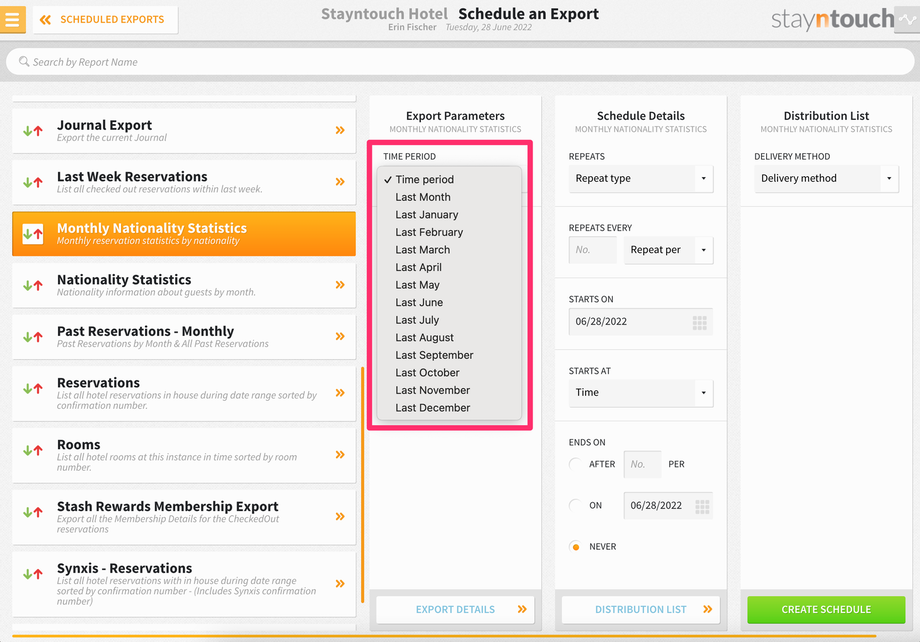
Task: Focus the Search by Report Name field
Action: point(460,62)
